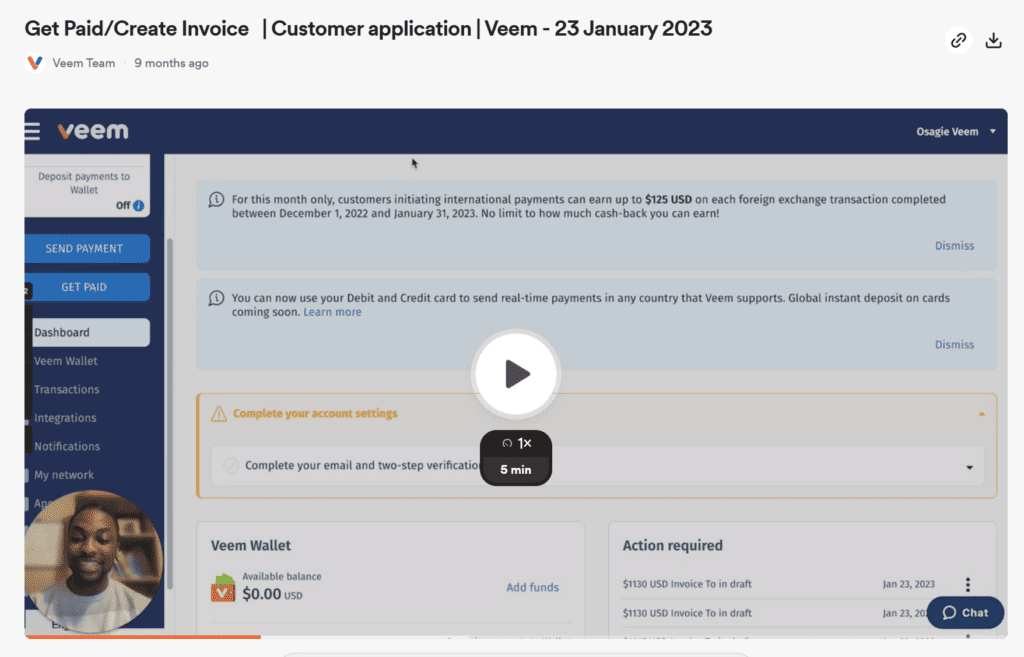Change the 1x playback speed
1024x657 pixels.
click(516, 443)
